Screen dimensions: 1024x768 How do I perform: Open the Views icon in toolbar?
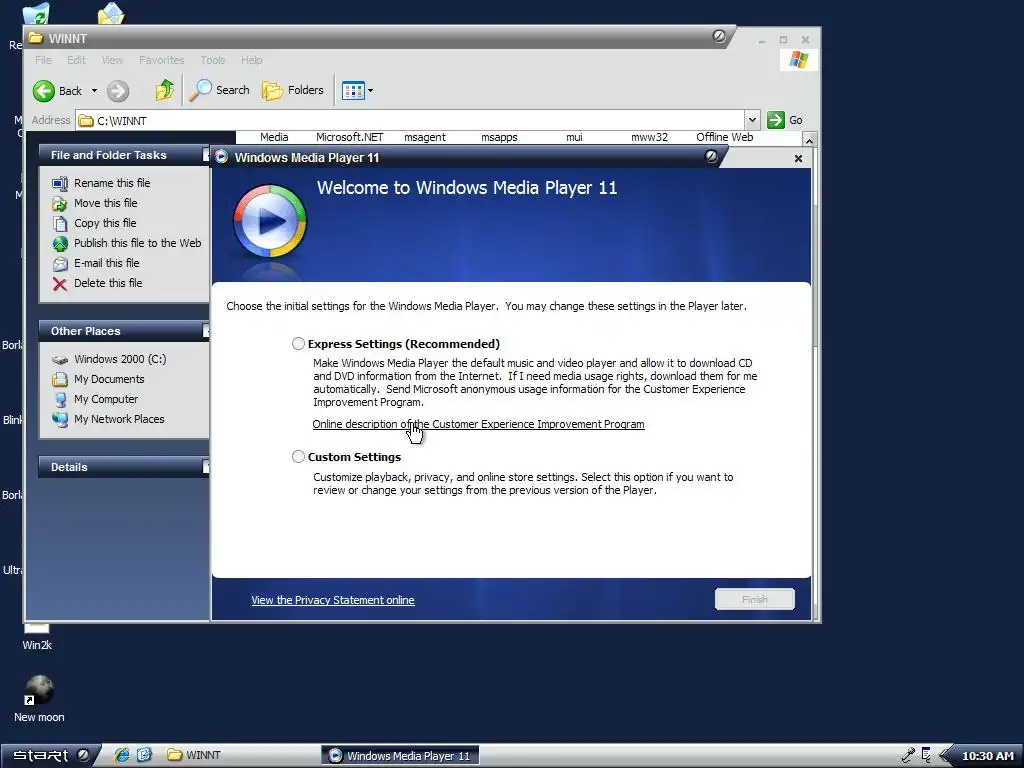(353, 91)
